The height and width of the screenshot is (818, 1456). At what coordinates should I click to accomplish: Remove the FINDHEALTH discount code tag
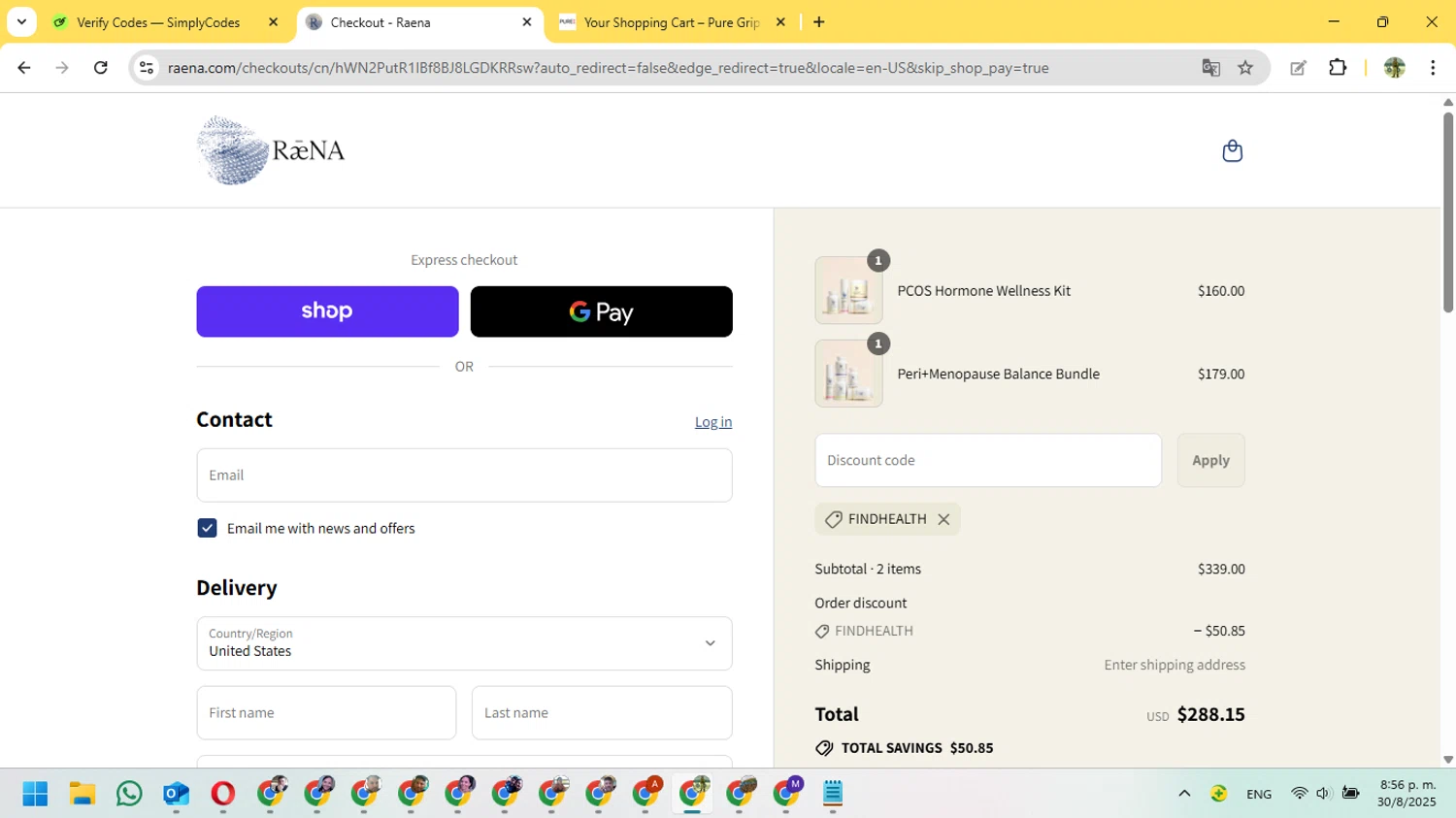943,519
